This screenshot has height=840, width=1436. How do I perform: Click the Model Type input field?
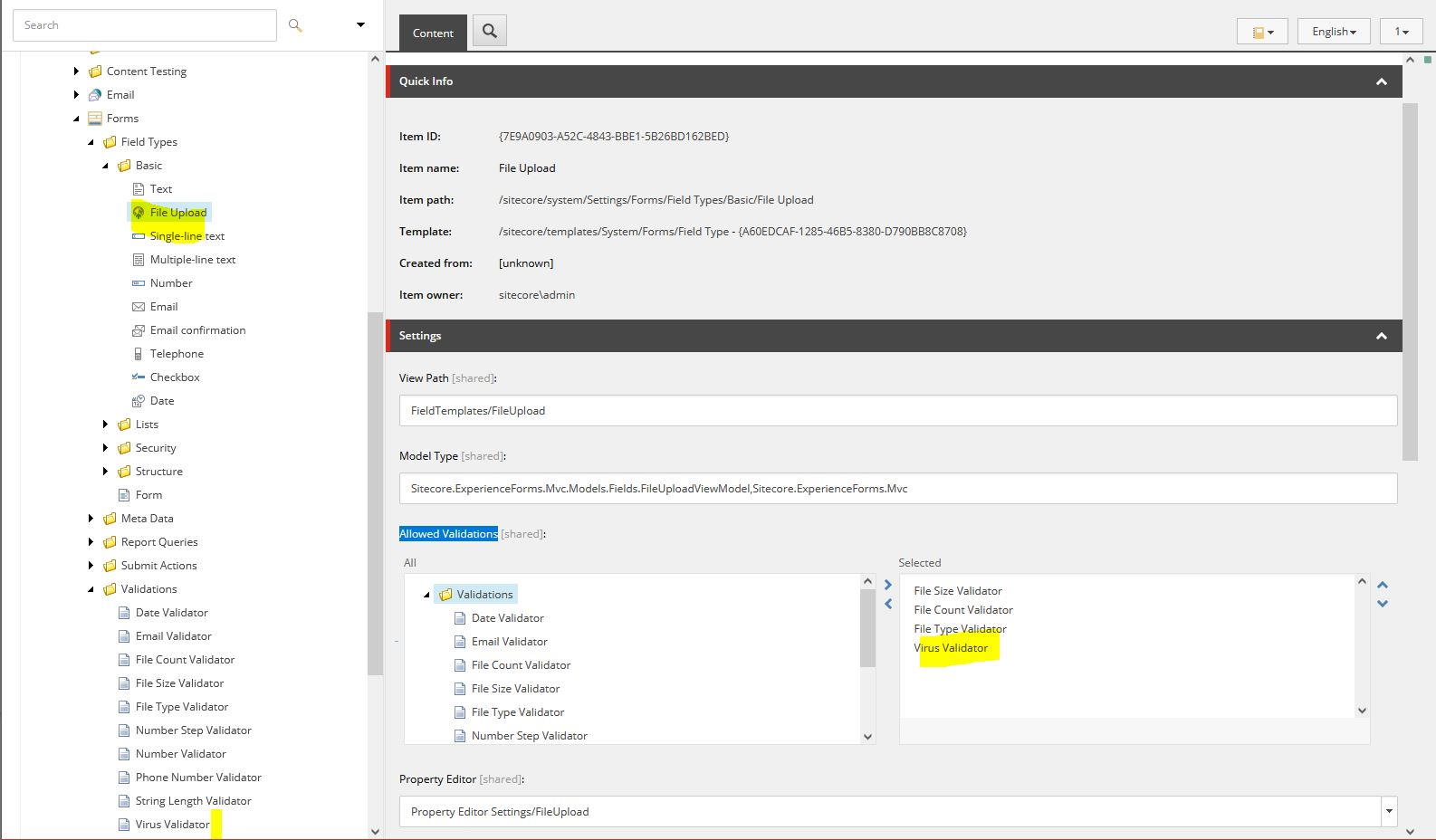pos(897,489)
